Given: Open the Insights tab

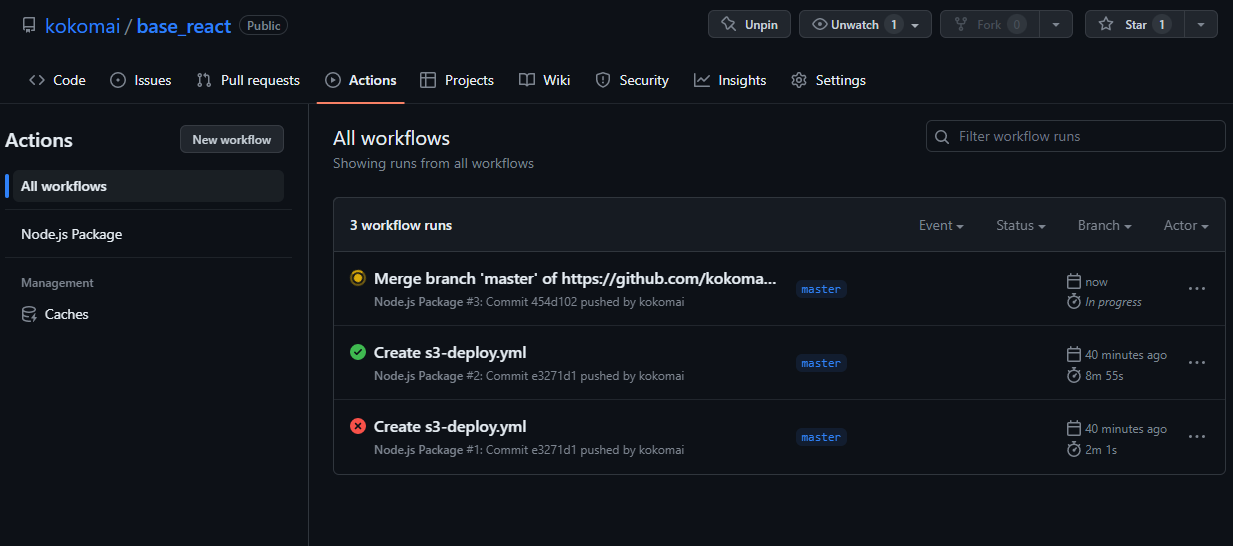Looking at the screenshot, I should [x=730, y=80].
